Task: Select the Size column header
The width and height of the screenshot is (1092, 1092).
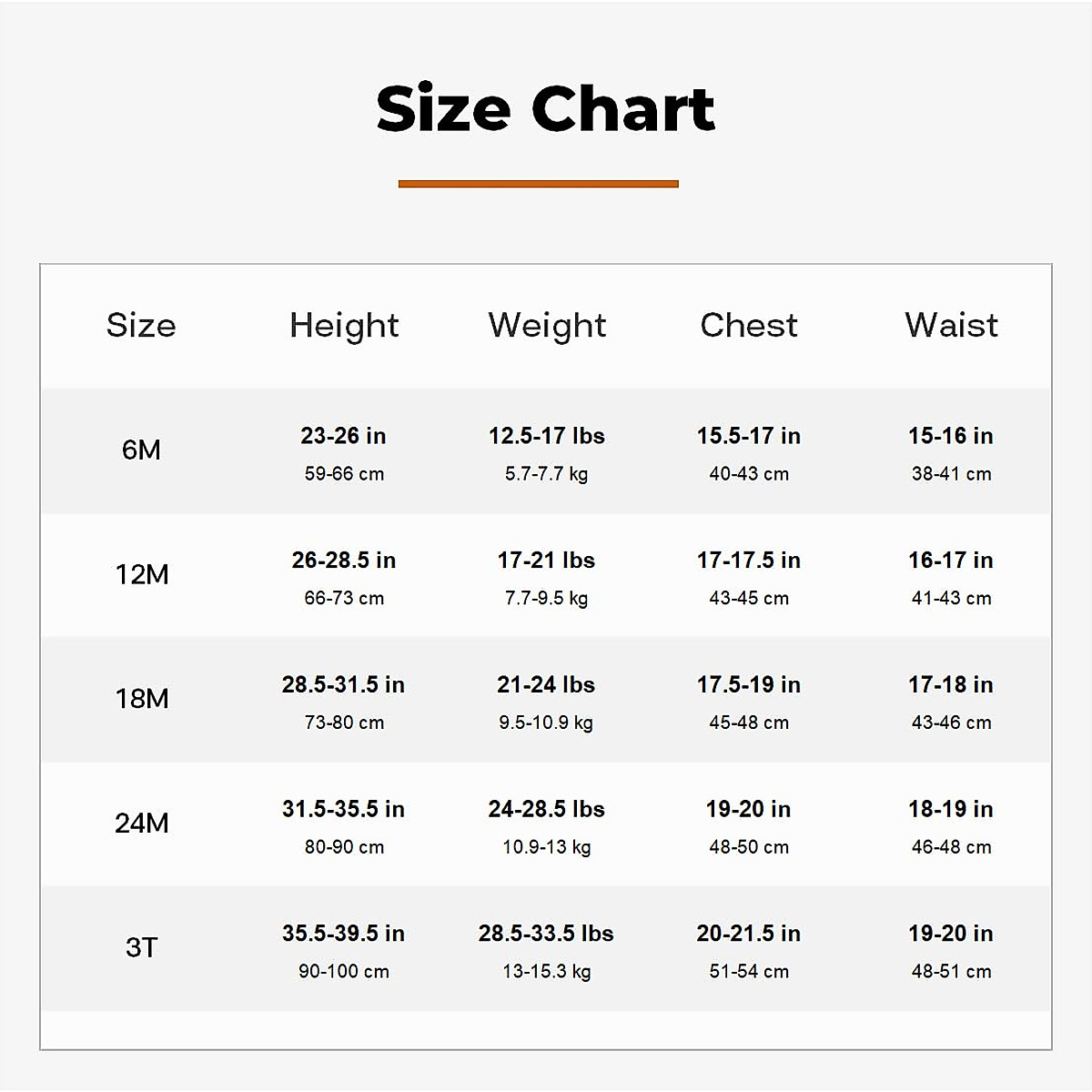Action: tap(141, 325)
